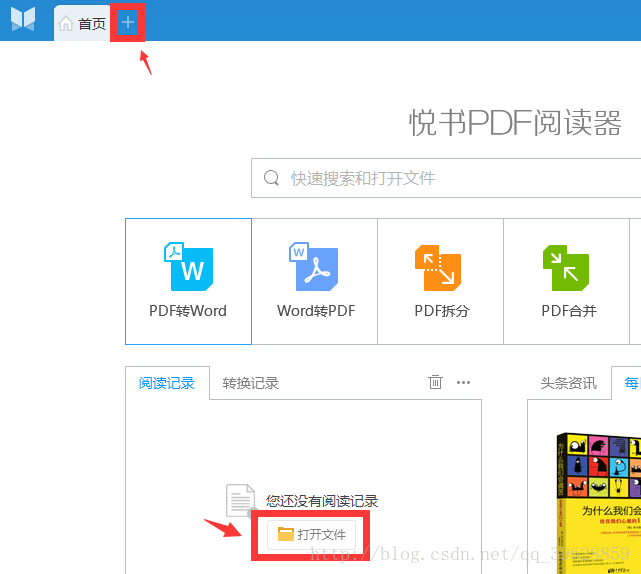Viewport: 641px width, 574px height.
Task: Click the 悦书 book logo icon
Action: (x=23, y=19)
